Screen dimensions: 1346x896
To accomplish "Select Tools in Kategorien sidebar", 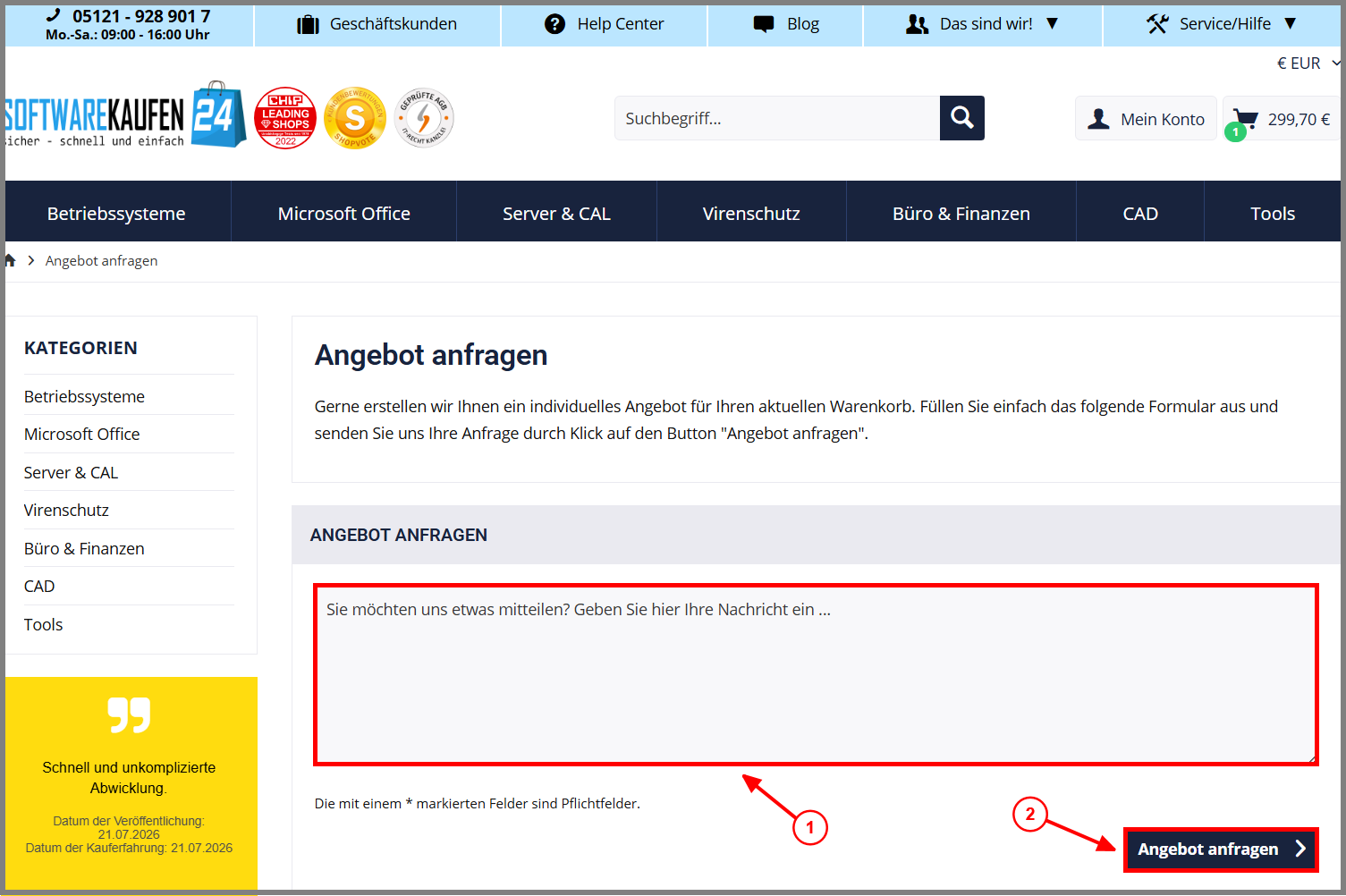I will coord(43,624).
